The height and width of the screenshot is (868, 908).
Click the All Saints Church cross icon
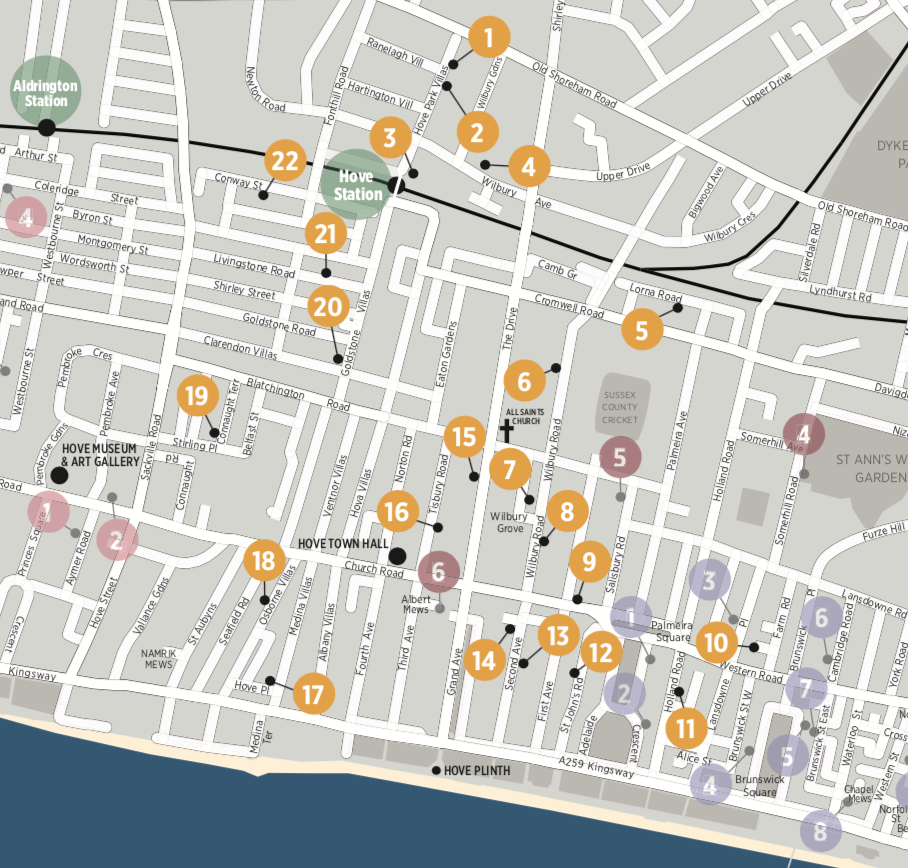click(x=506, y=431)
